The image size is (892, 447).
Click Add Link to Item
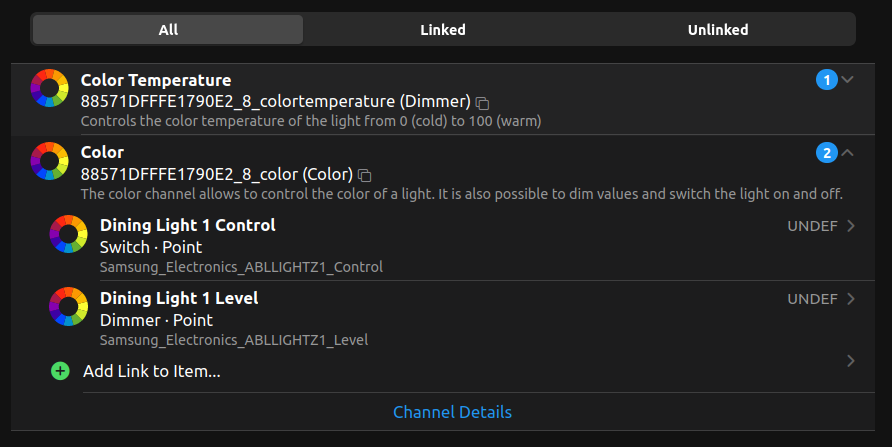(152, 372)
